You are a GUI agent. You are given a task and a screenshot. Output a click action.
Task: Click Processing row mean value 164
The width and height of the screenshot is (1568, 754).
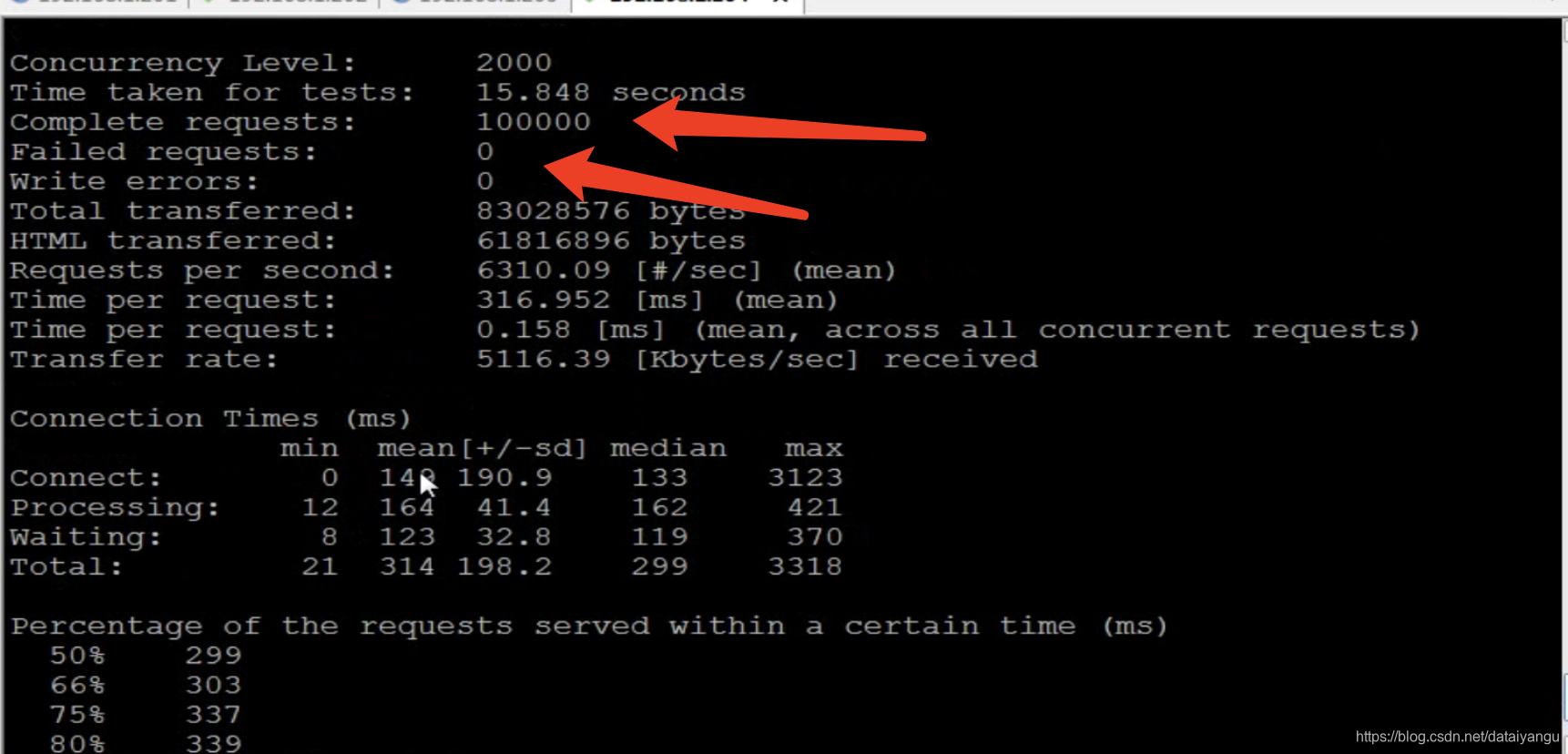coord(406,507)
